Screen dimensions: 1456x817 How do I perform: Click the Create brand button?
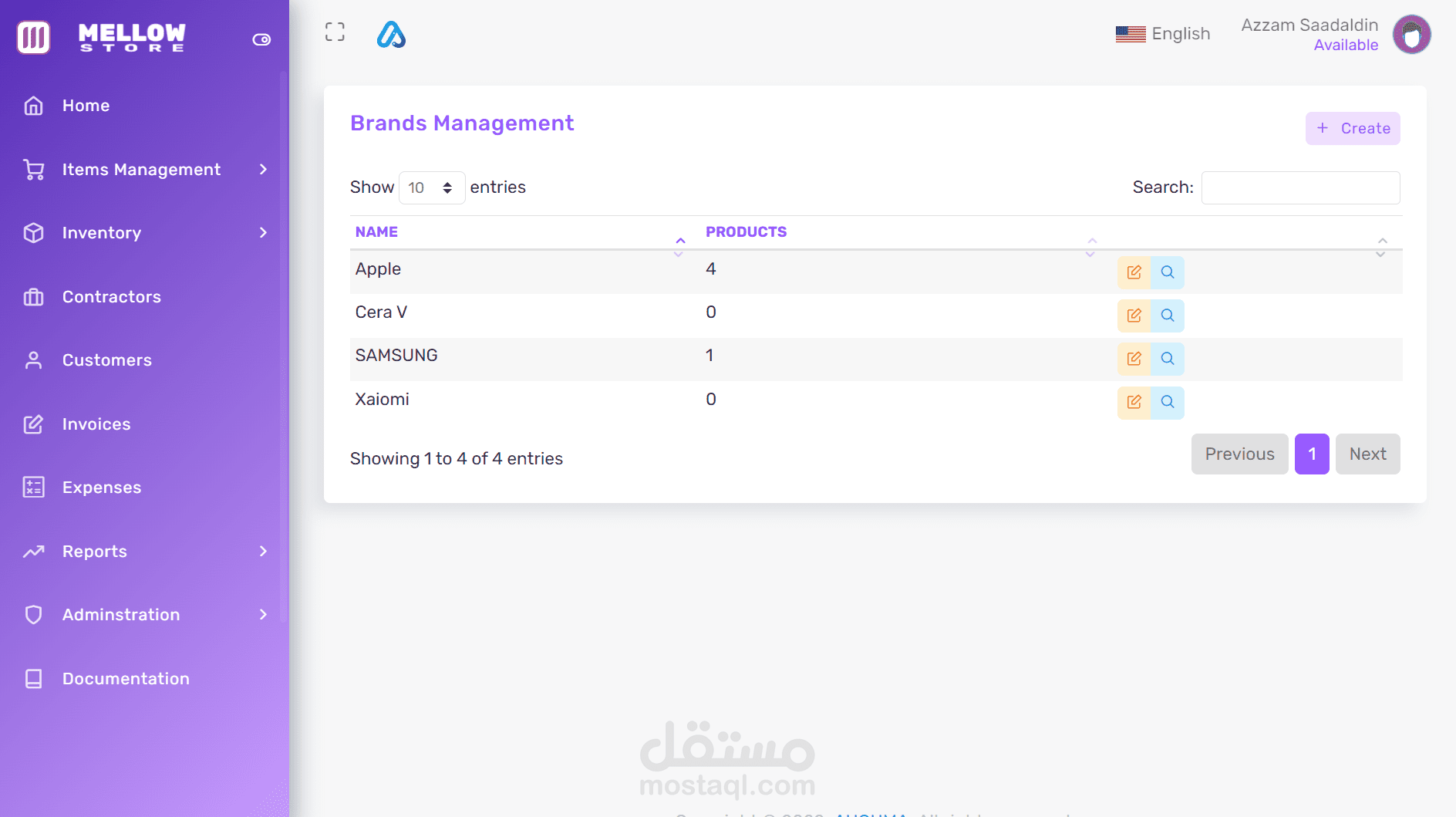[x=1353, y=128]
